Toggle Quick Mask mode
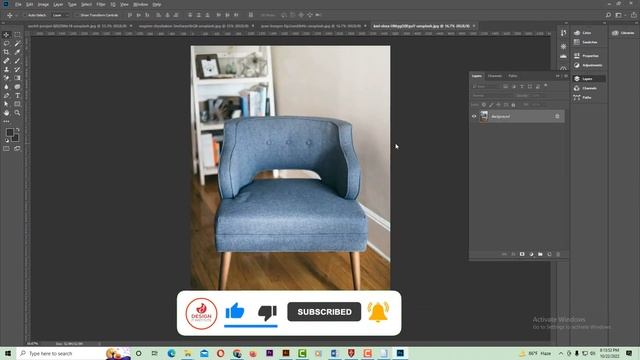 [6, 149]
